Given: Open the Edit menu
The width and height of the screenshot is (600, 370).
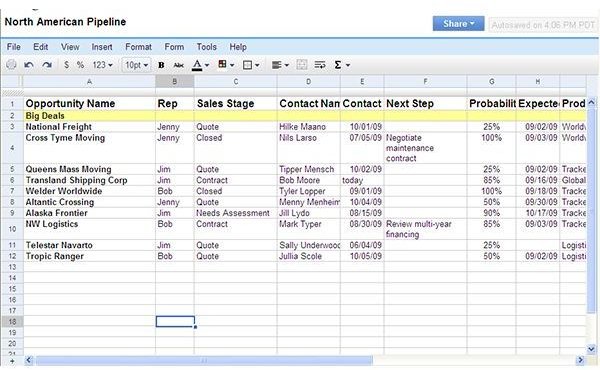Looking at the screenshot, I should pos(41,47).
